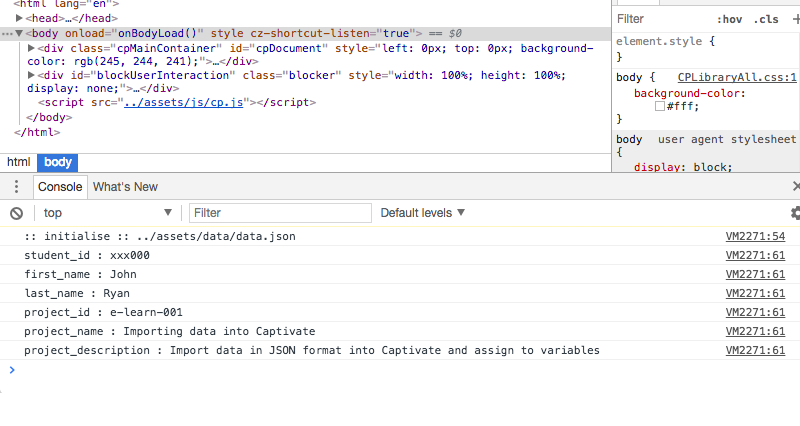800x426 pixels.
Task: Click the console prompt chevron
Action: 12,370
